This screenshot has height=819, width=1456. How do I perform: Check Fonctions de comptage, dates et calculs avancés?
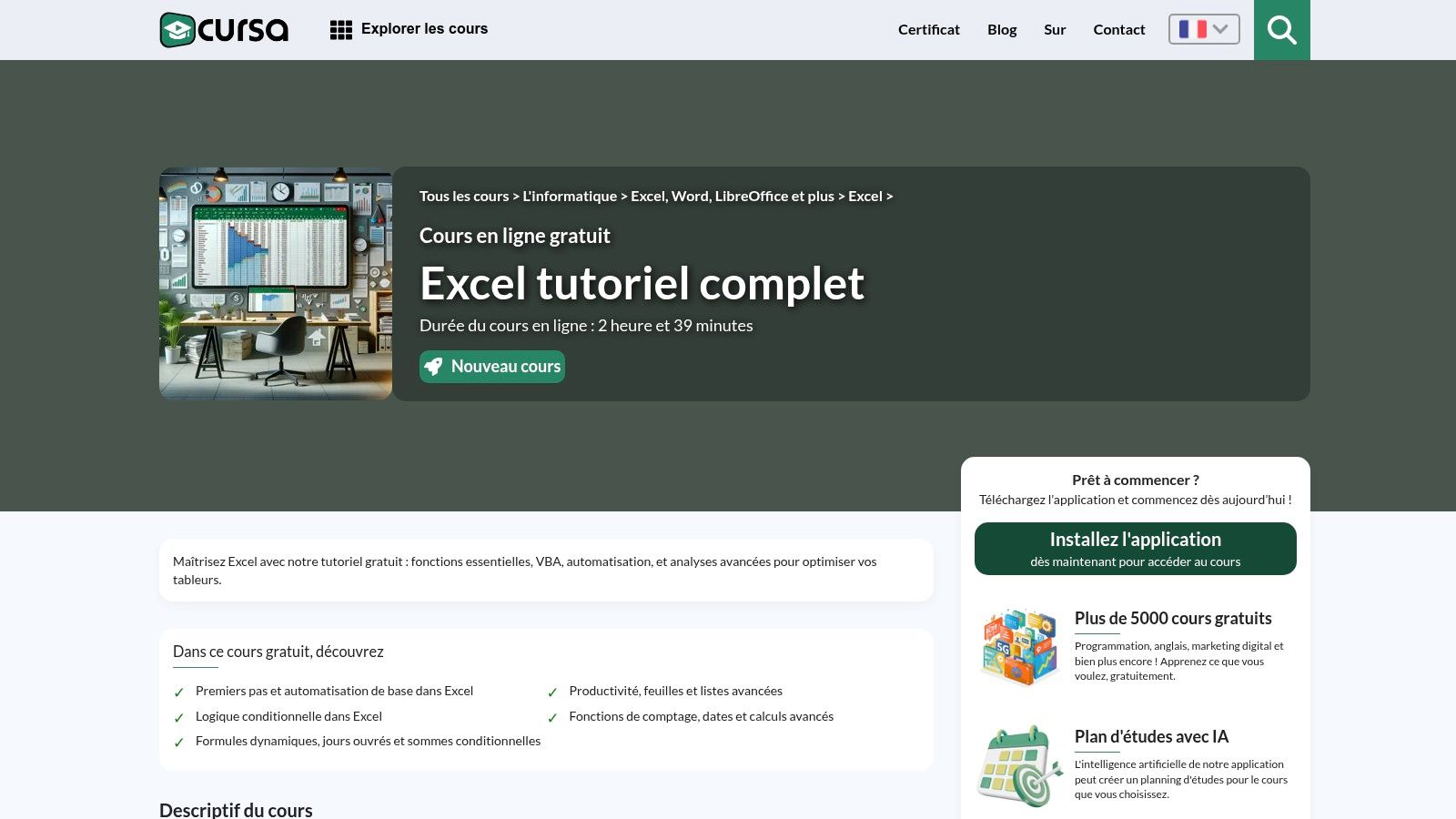coord(553,717)
